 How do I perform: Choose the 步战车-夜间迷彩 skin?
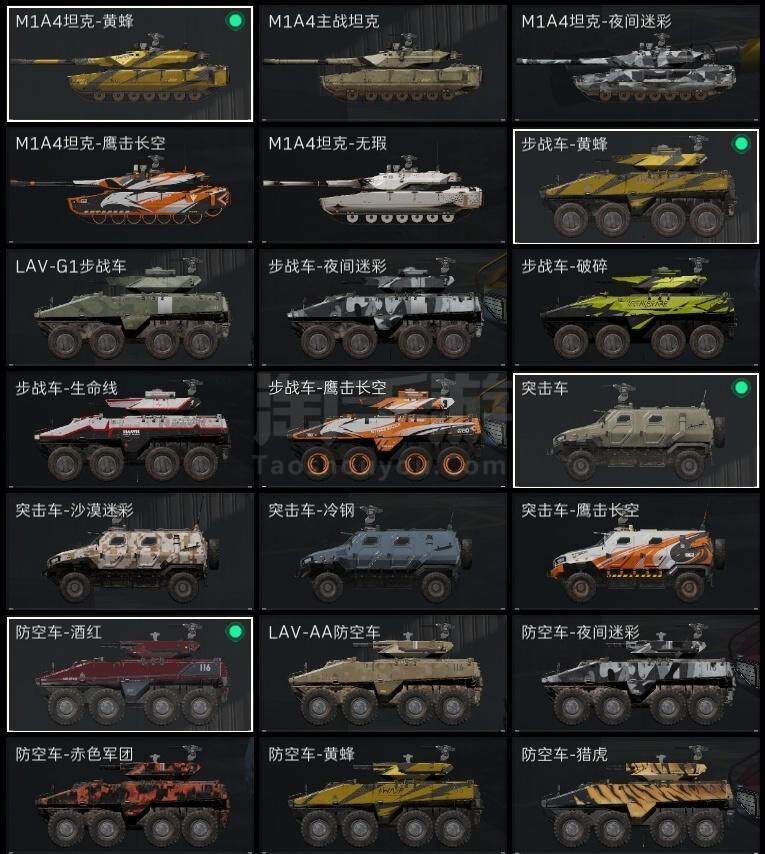(383, 308)
